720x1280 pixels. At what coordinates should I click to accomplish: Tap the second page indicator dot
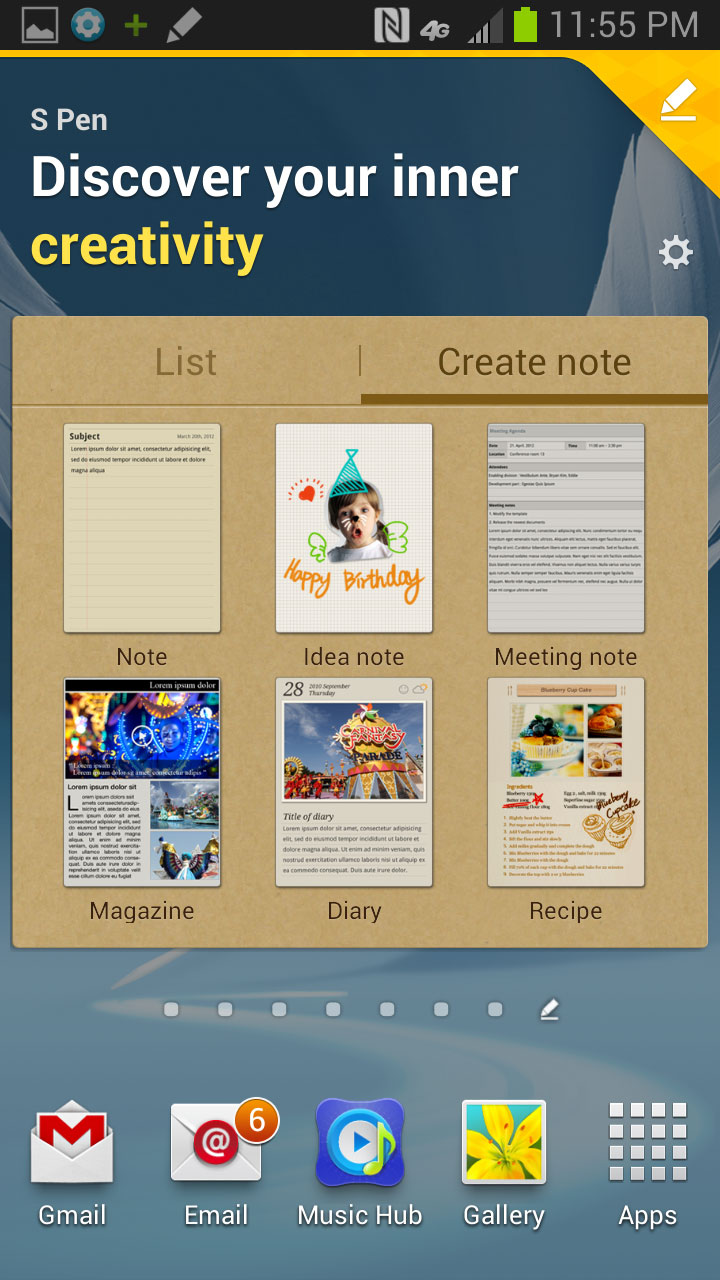click(x=225, y=1010)
